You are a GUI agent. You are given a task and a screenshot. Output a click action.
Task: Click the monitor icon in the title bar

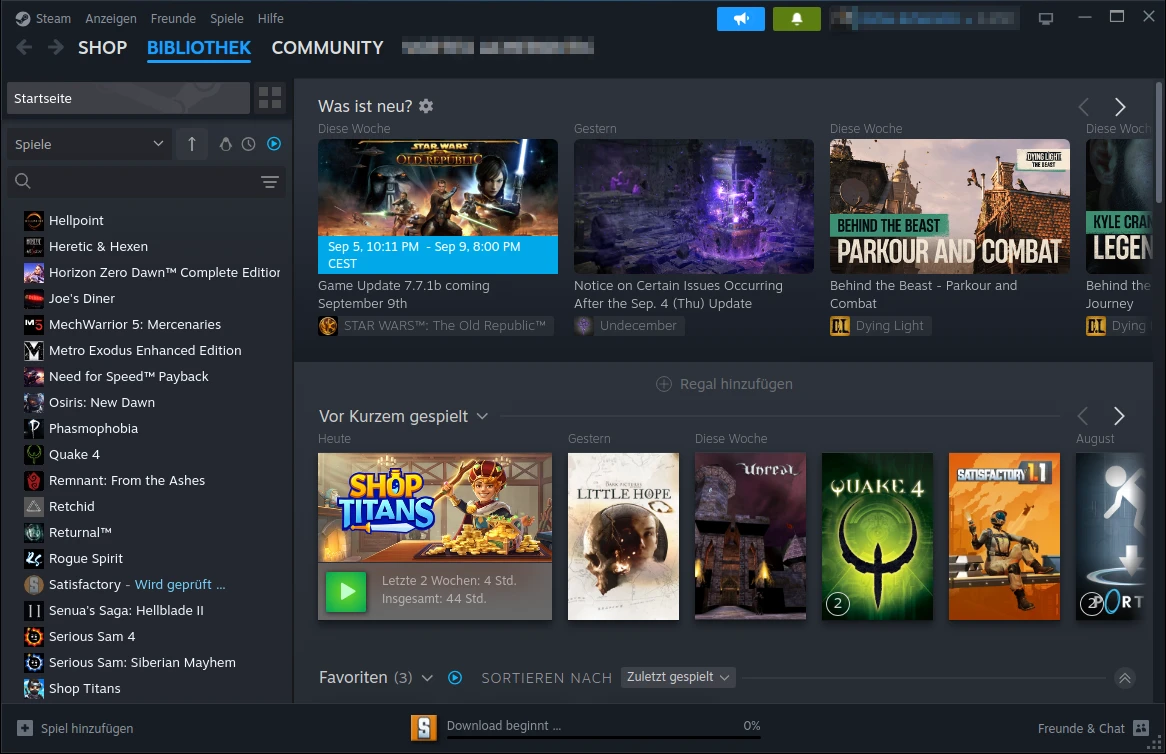pyautogui.click(x=1046, y=17)
